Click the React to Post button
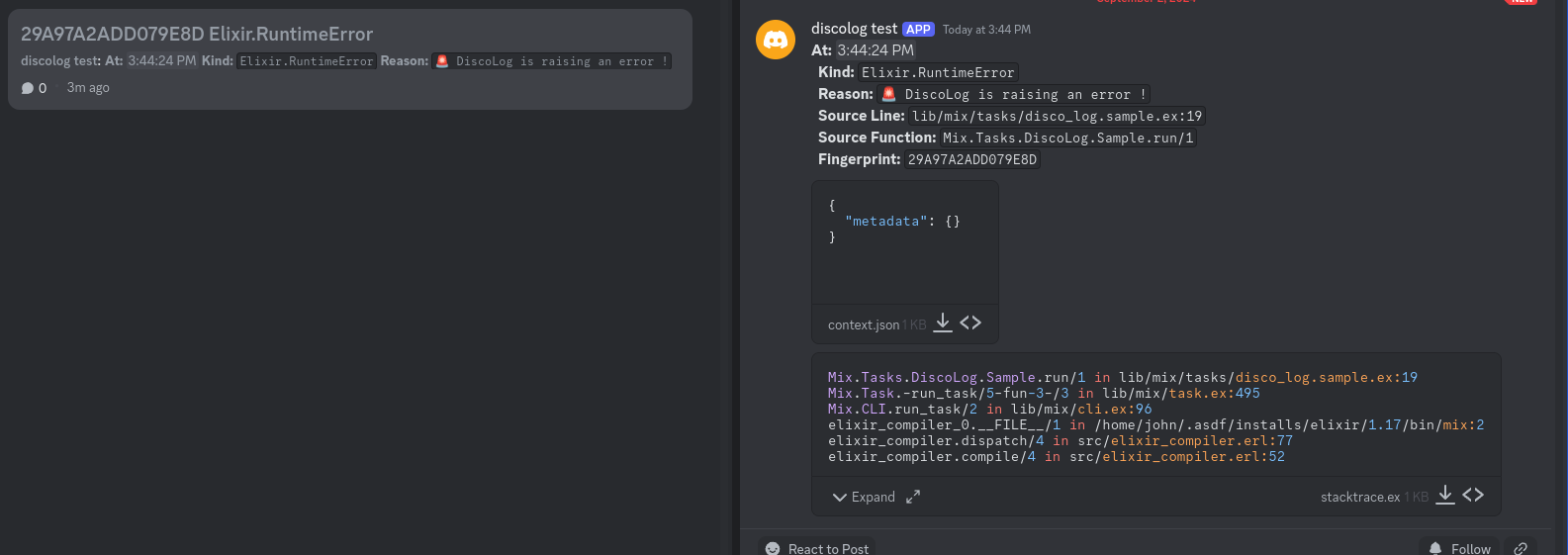Image resolution: width=1568 pixels, height=555 pixels. click(817, 548)
